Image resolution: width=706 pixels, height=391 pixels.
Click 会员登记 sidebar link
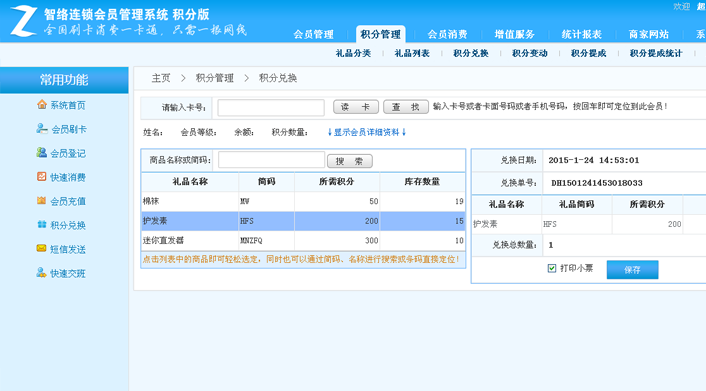pos(68,153)
